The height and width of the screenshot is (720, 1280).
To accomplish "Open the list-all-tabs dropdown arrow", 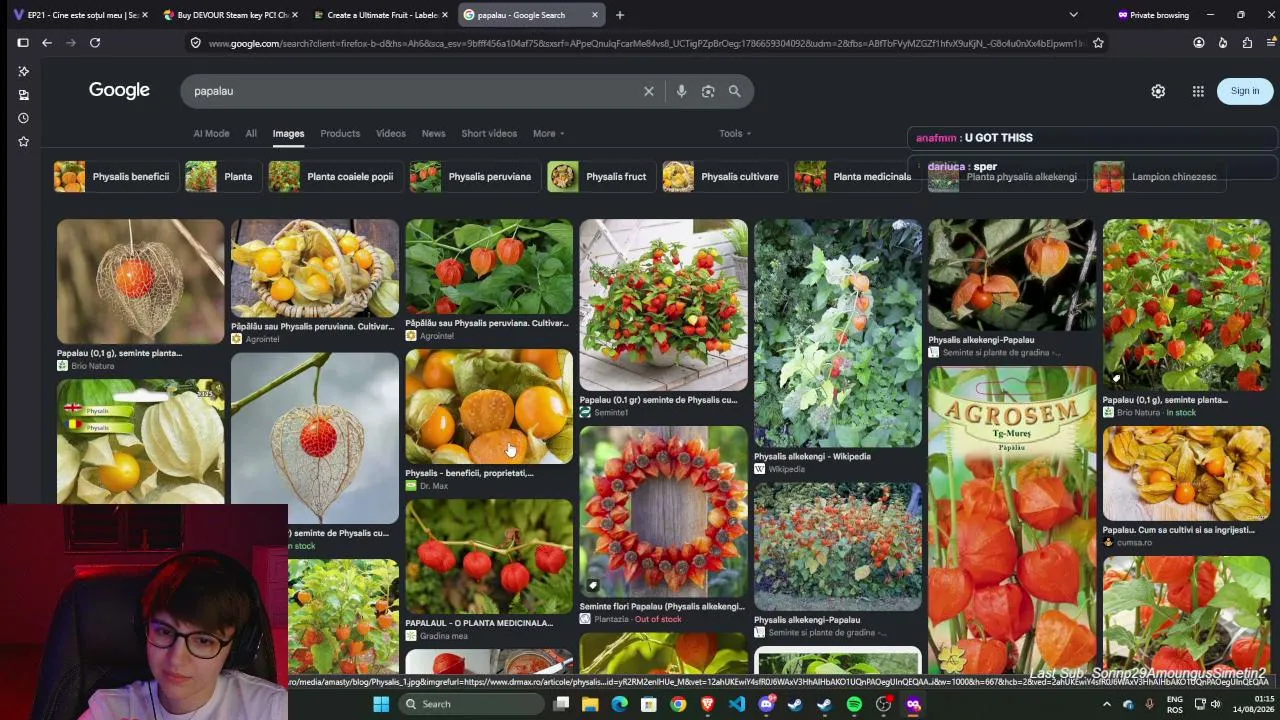I will coord(1073,15).
